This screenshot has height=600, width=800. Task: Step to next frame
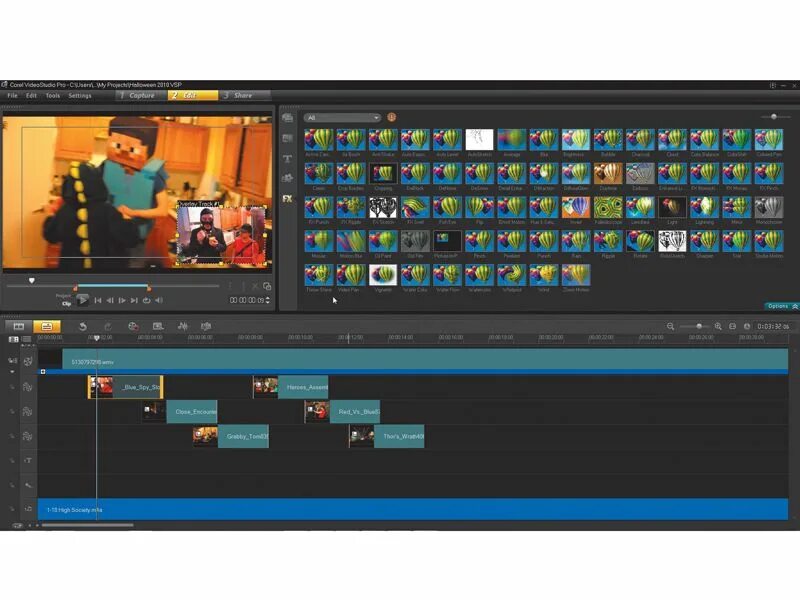122,301
